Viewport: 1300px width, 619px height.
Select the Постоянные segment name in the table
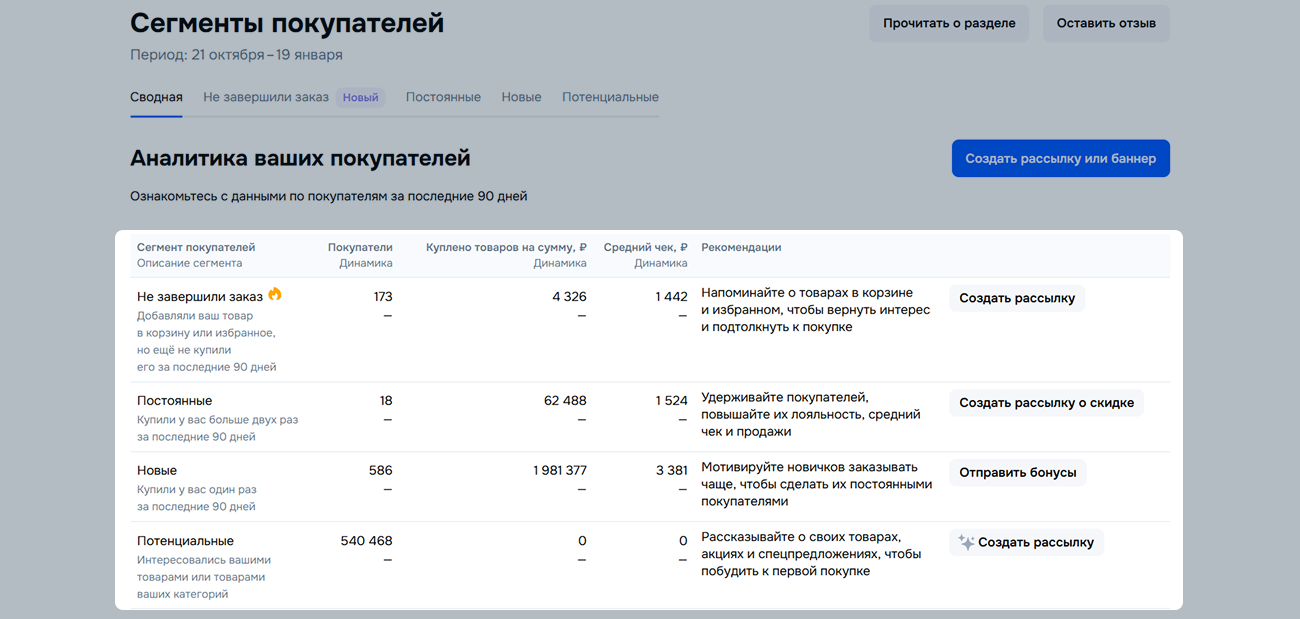175,401
